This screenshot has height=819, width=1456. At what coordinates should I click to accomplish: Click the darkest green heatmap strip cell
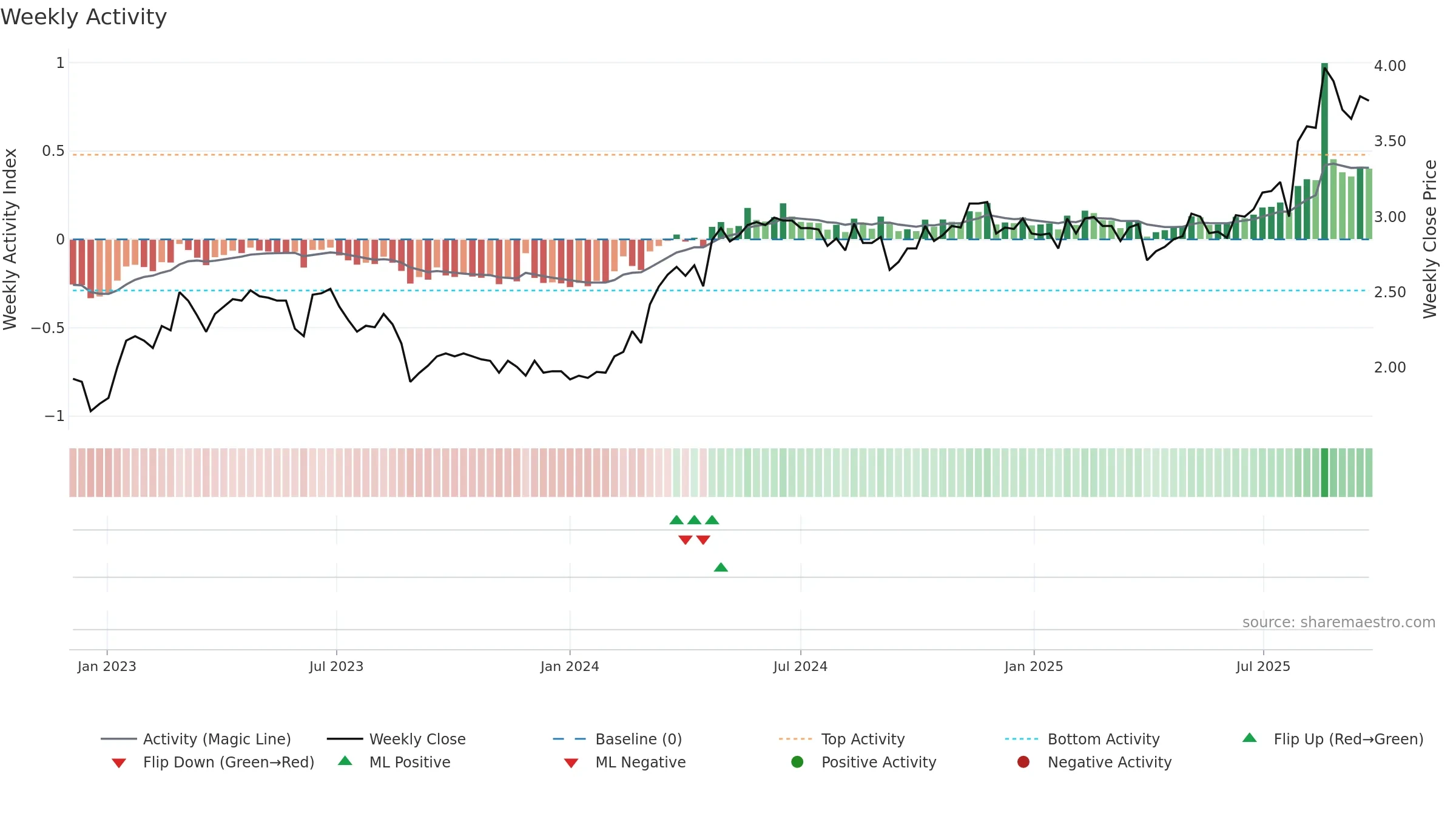click(1324, 473)
